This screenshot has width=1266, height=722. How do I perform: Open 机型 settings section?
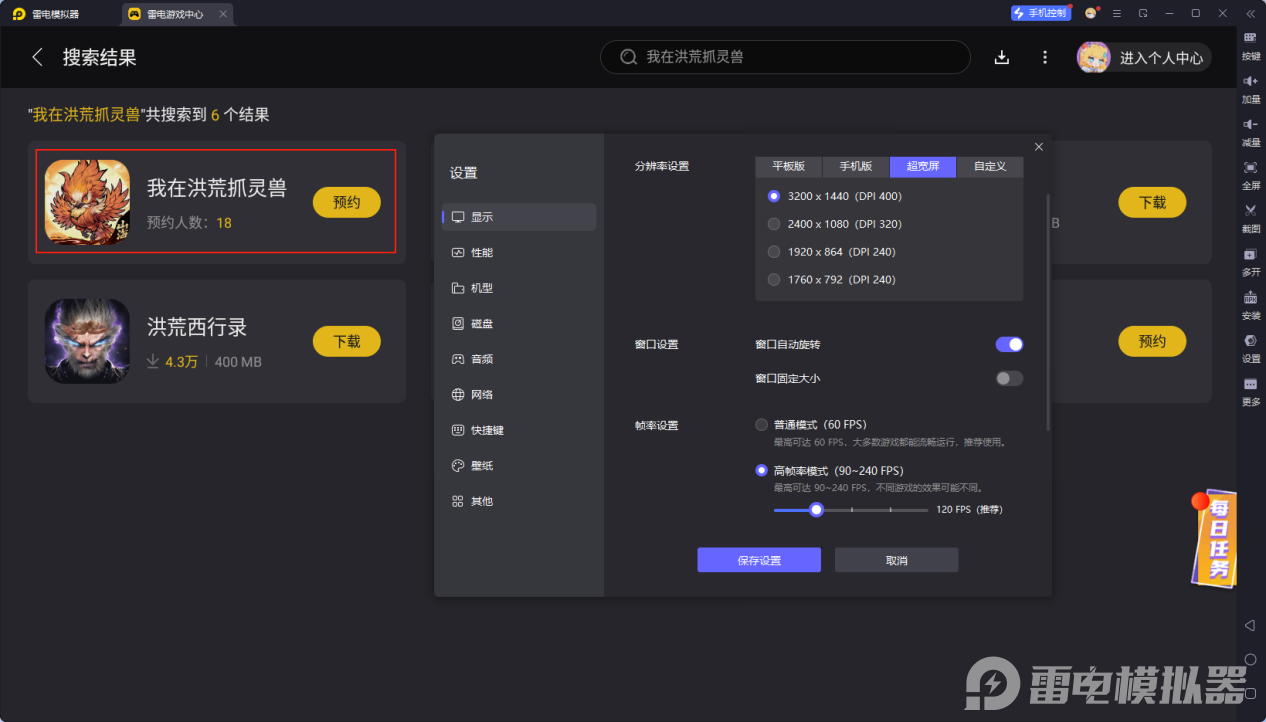tap(519, 288)
